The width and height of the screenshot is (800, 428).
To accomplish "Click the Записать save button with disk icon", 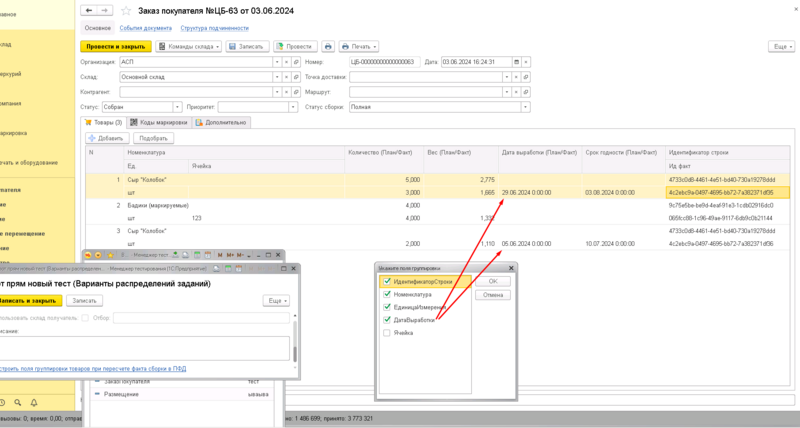I will pyautogui.click(x=245, y=47).
